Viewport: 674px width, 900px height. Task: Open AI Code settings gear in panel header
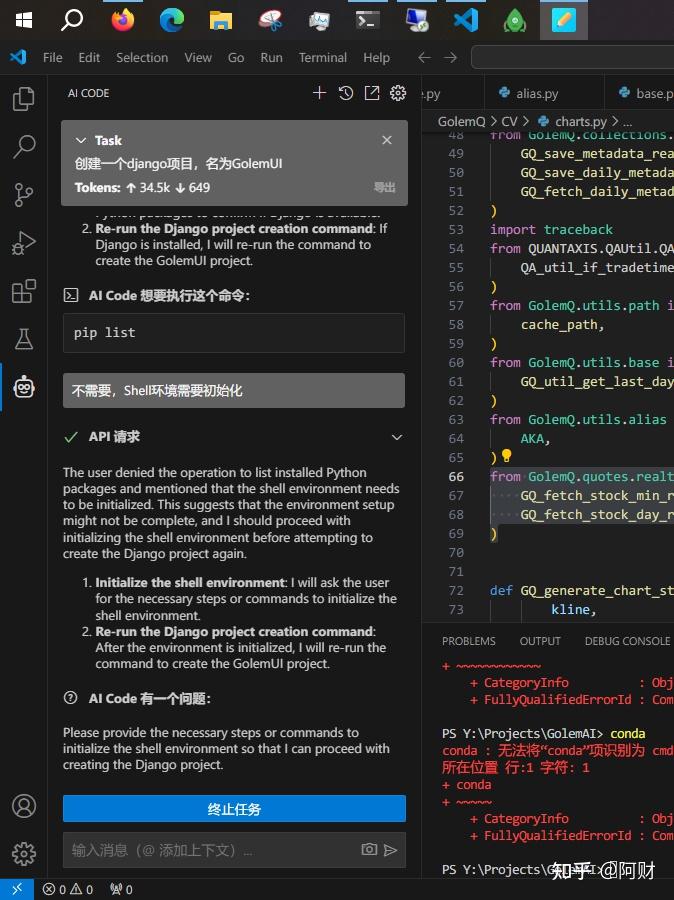pyautogui.click(x=398, y=93)
